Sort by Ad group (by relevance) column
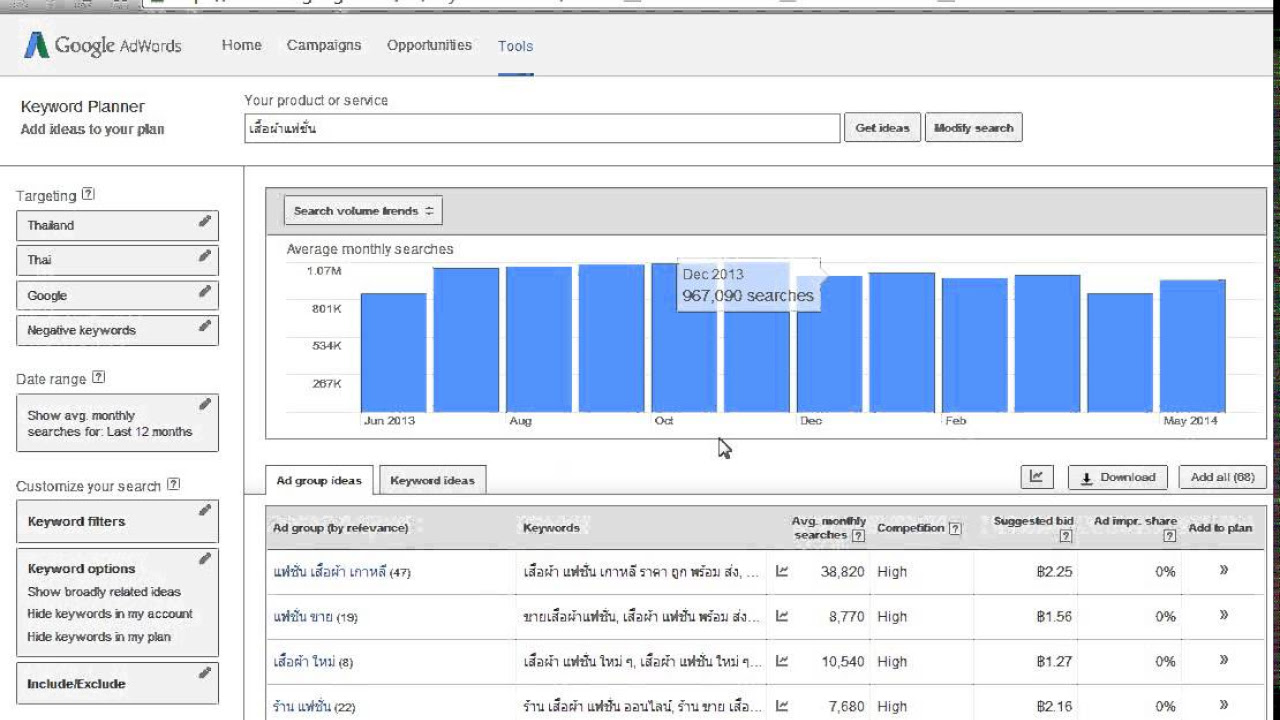This screenshot has width=1280, height=720. pos(340,528)
